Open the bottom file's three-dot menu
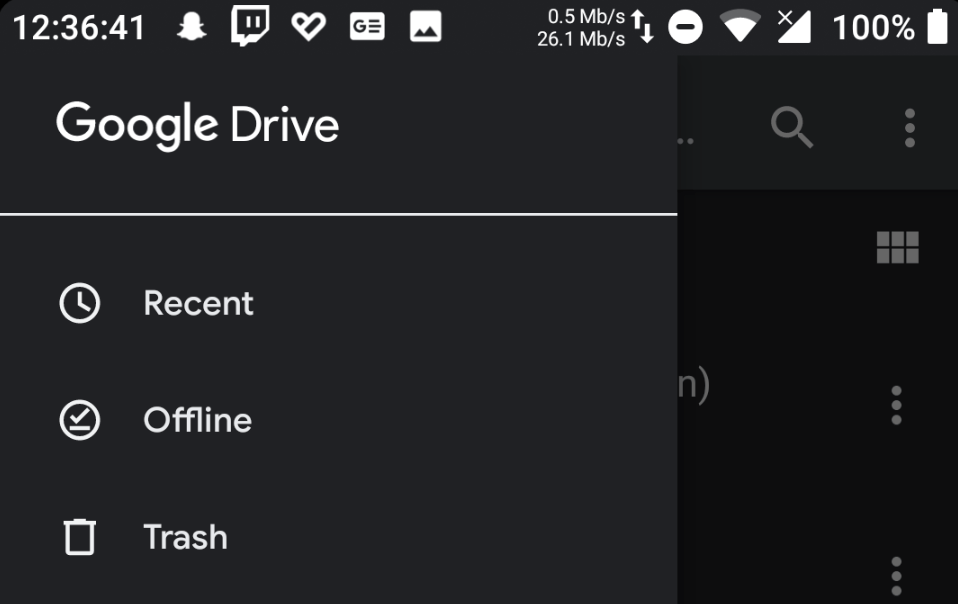 point(896,576)
